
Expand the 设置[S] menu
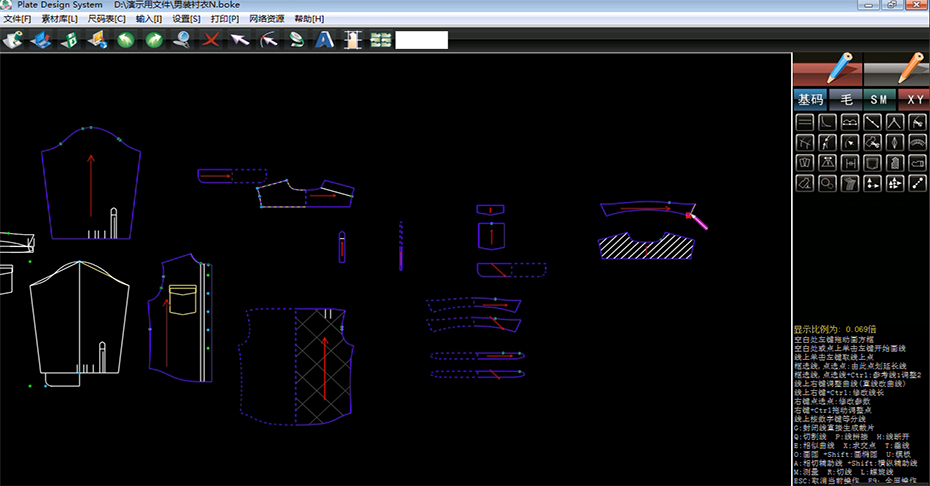coord(186,19)
